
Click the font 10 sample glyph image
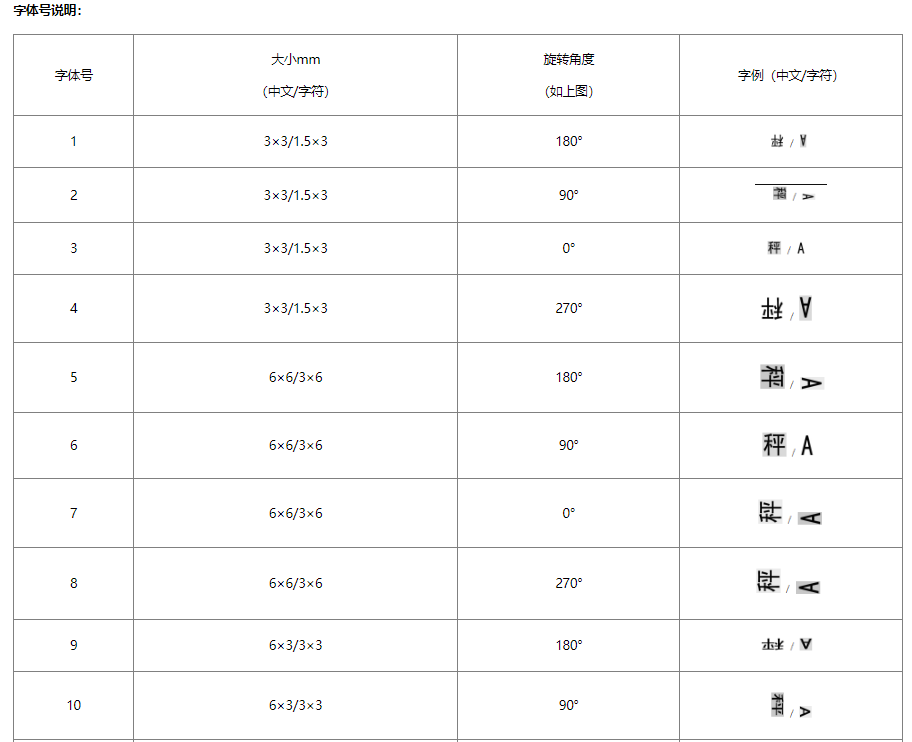[x=790, y=705]
